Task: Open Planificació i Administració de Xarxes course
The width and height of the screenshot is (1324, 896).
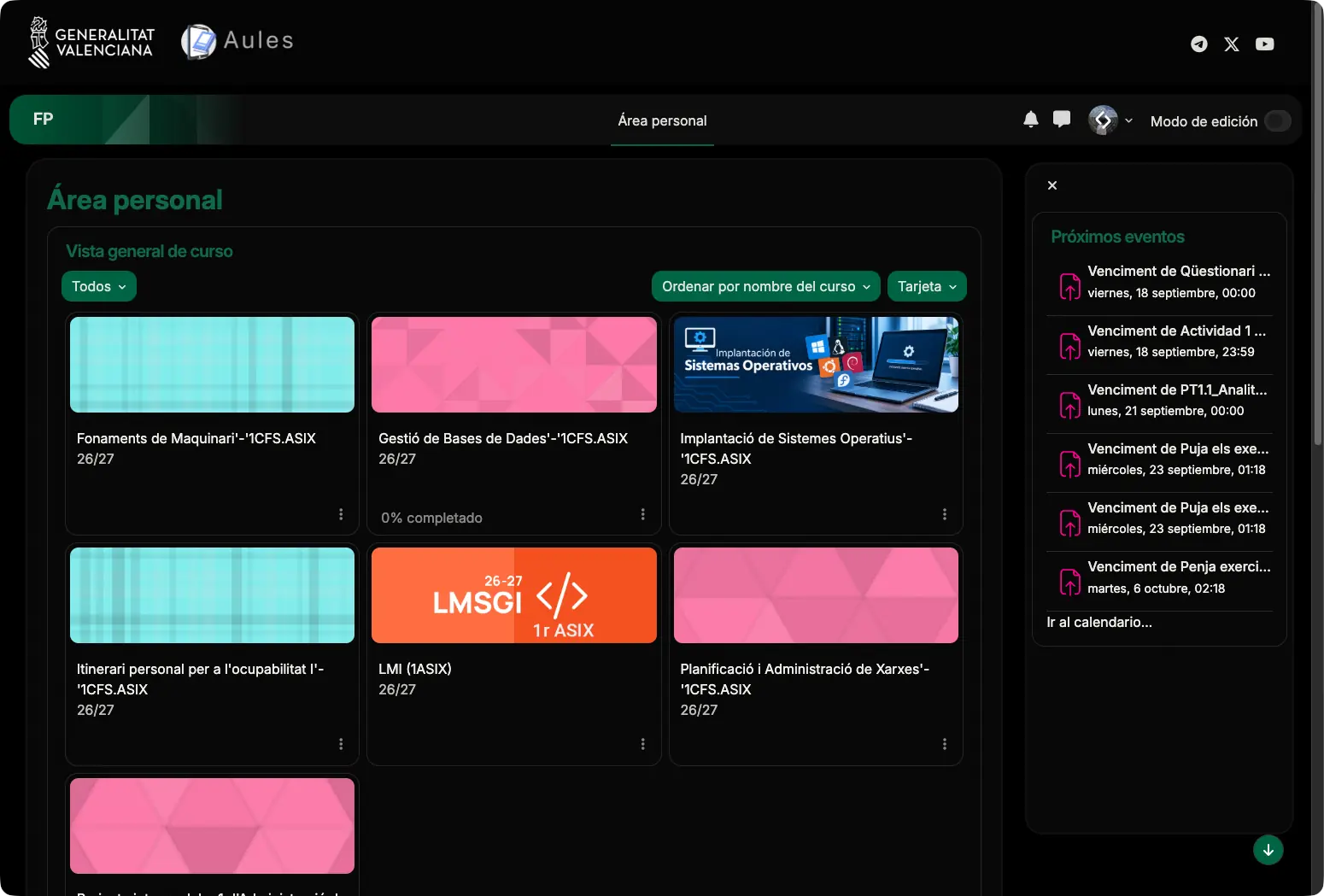Action: (805, 679)
